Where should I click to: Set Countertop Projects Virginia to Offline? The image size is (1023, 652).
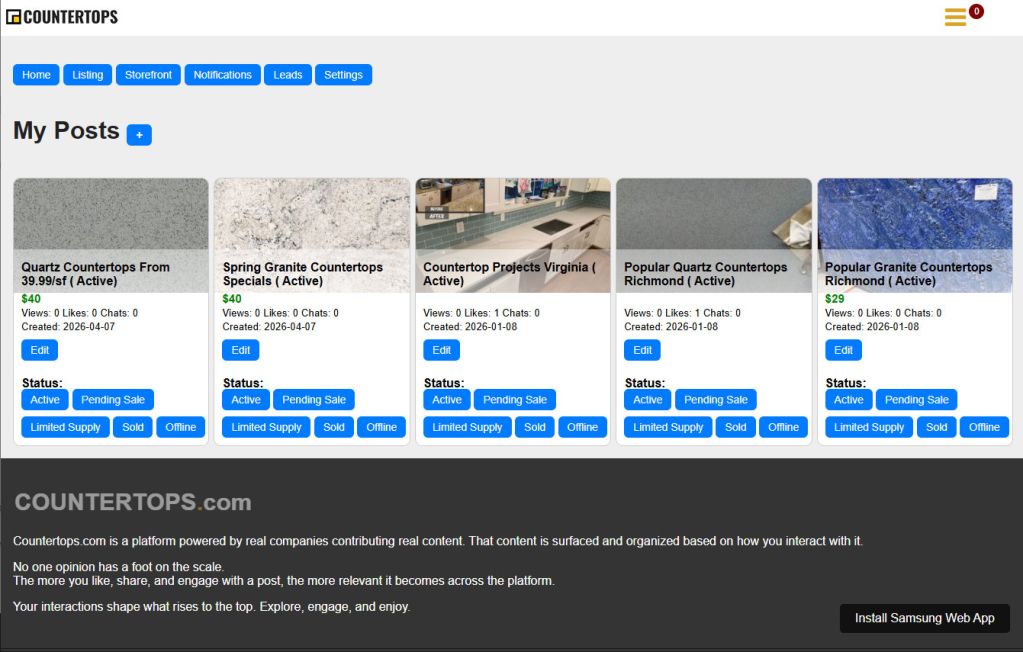(583, 427)
